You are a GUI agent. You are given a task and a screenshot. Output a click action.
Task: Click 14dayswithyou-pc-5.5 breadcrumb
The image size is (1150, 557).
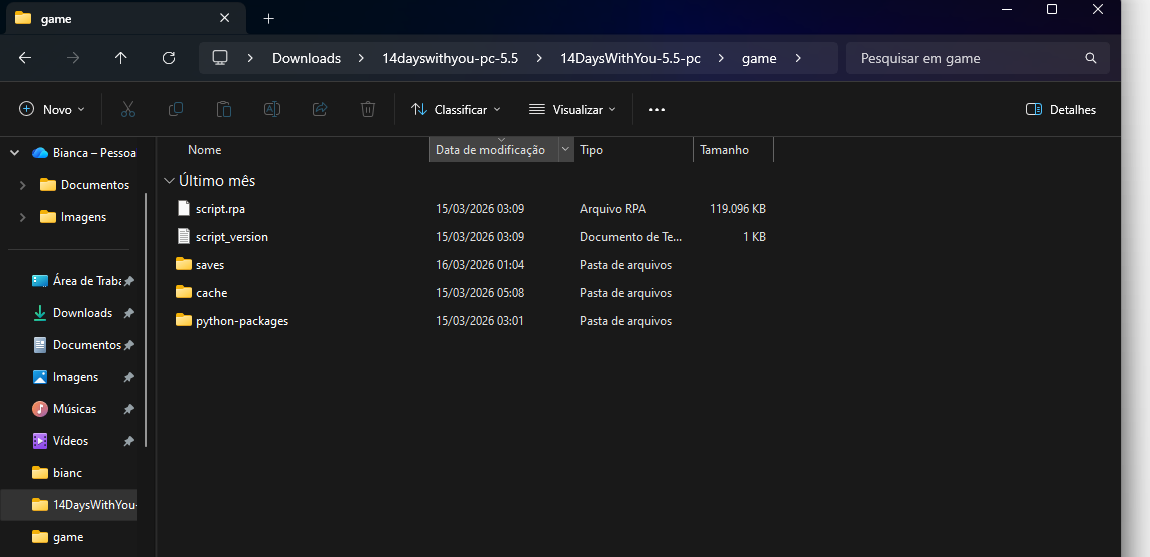tap(450, 58)
